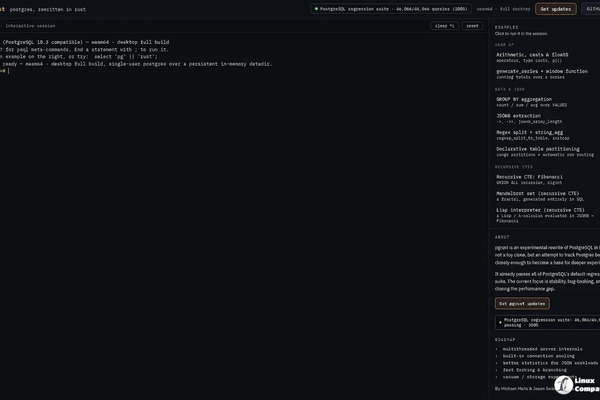
Task: Run the Arithmetic, casts & float8 example
Action: pos(546,57)
